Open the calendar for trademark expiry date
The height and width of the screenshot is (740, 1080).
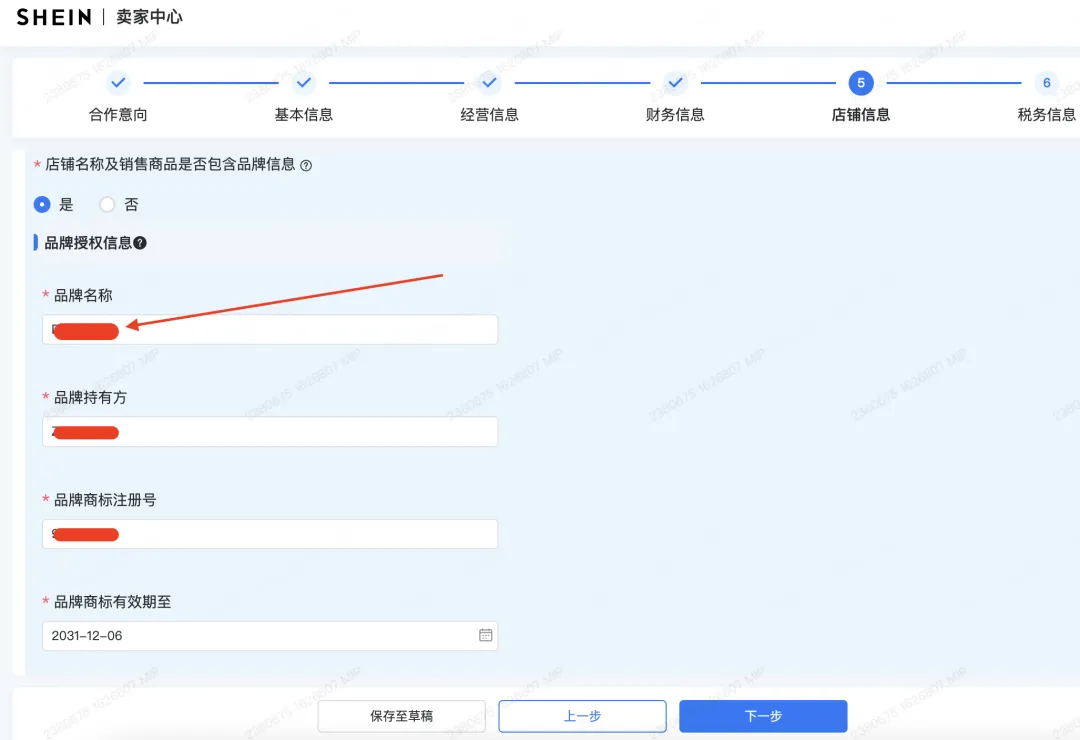pyautogui.click(x=484, y=636)
